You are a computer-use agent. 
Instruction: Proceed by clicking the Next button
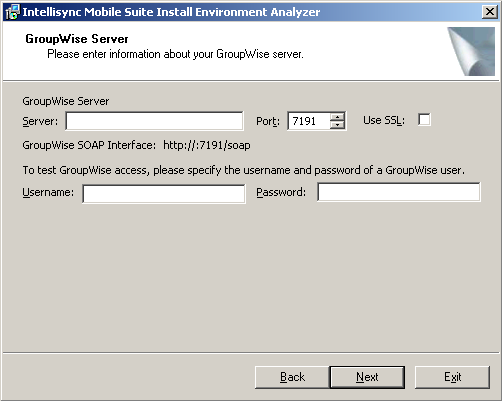367,377
